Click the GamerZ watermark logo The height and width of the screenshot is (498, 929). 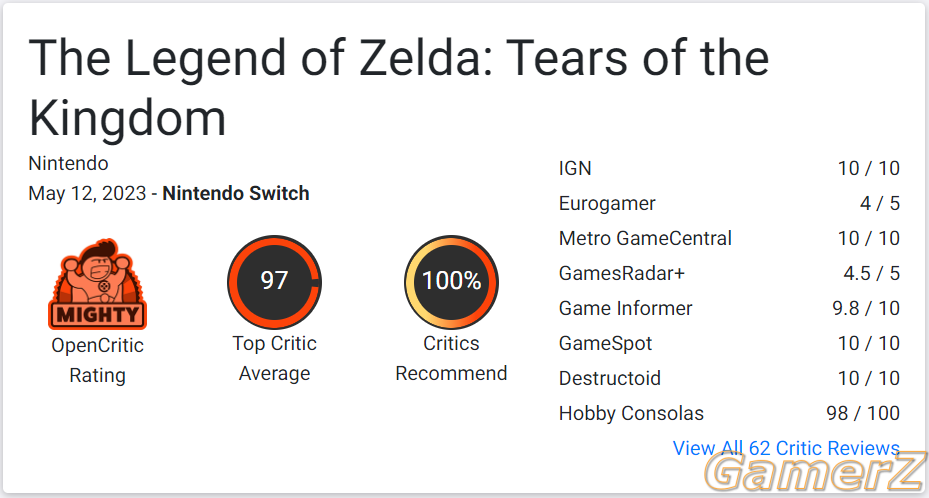point(816,473)
